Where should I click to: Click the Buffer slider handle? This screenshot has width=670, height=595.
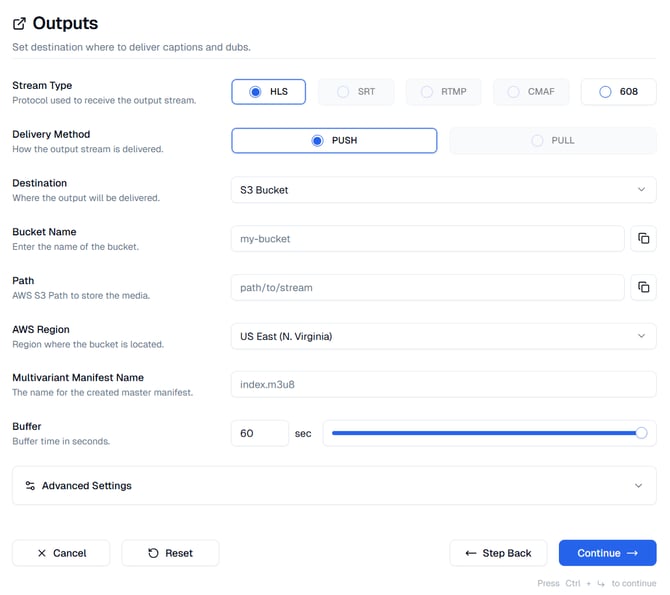tap(641, 433)
